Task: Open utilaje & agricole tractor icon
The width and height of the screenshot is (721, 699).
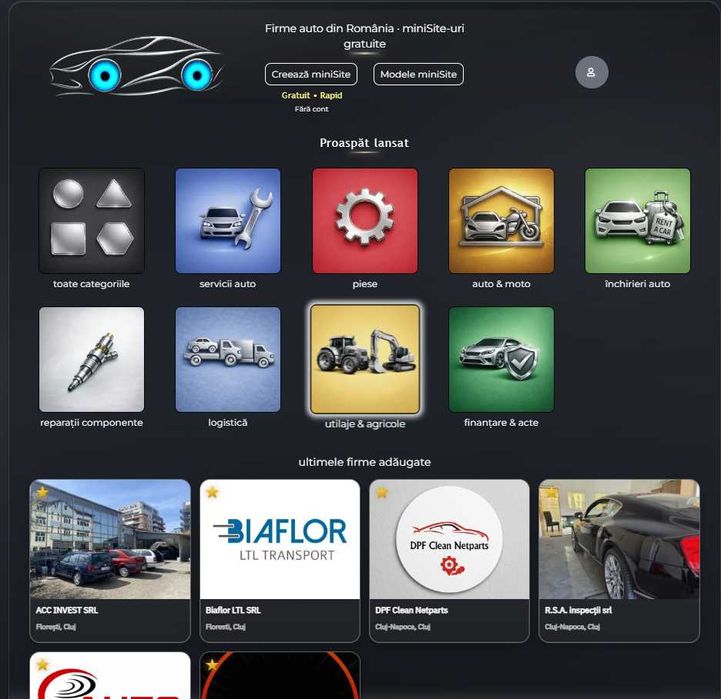Action: point(365,359)
